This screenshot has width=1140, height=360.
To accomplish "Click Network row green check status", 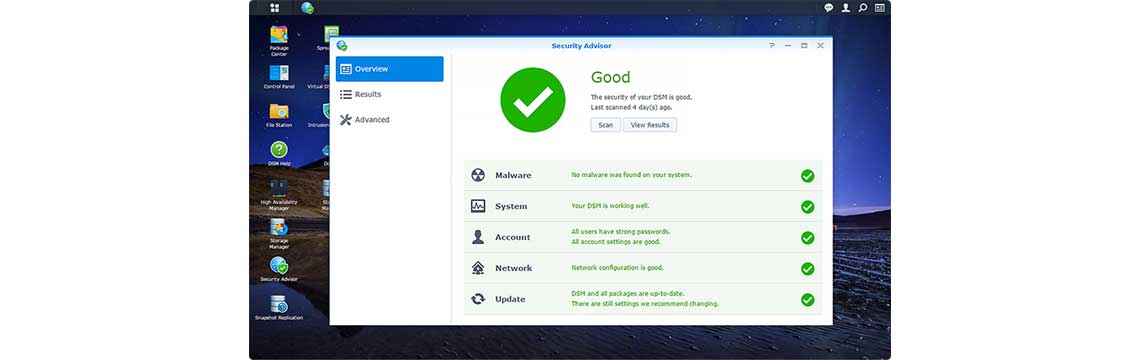I will click(807, 268).
